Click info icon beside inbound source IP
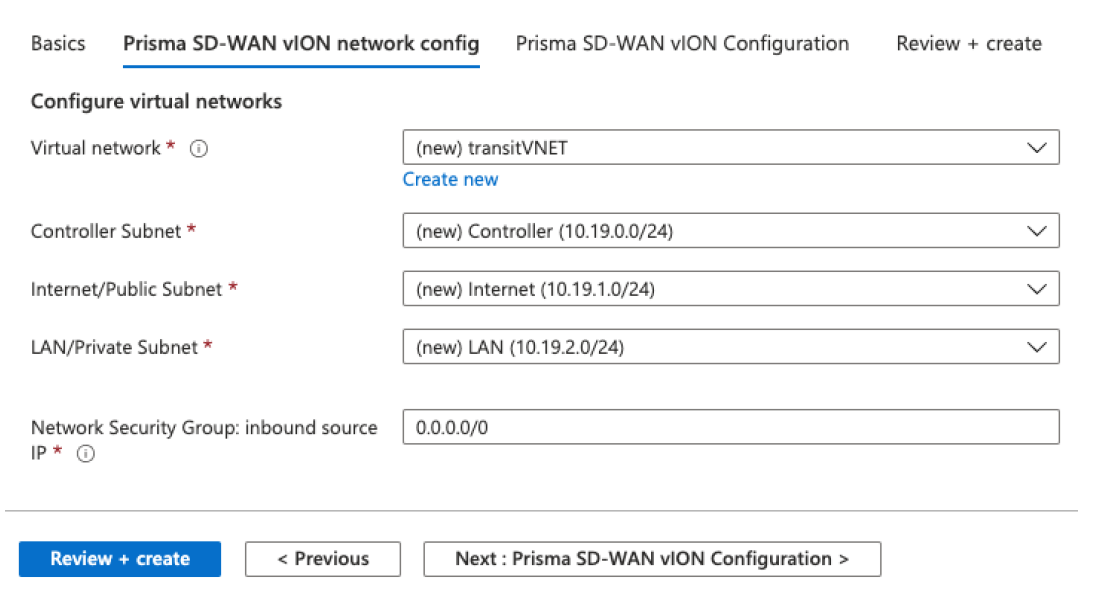 (x=86, y=453)
